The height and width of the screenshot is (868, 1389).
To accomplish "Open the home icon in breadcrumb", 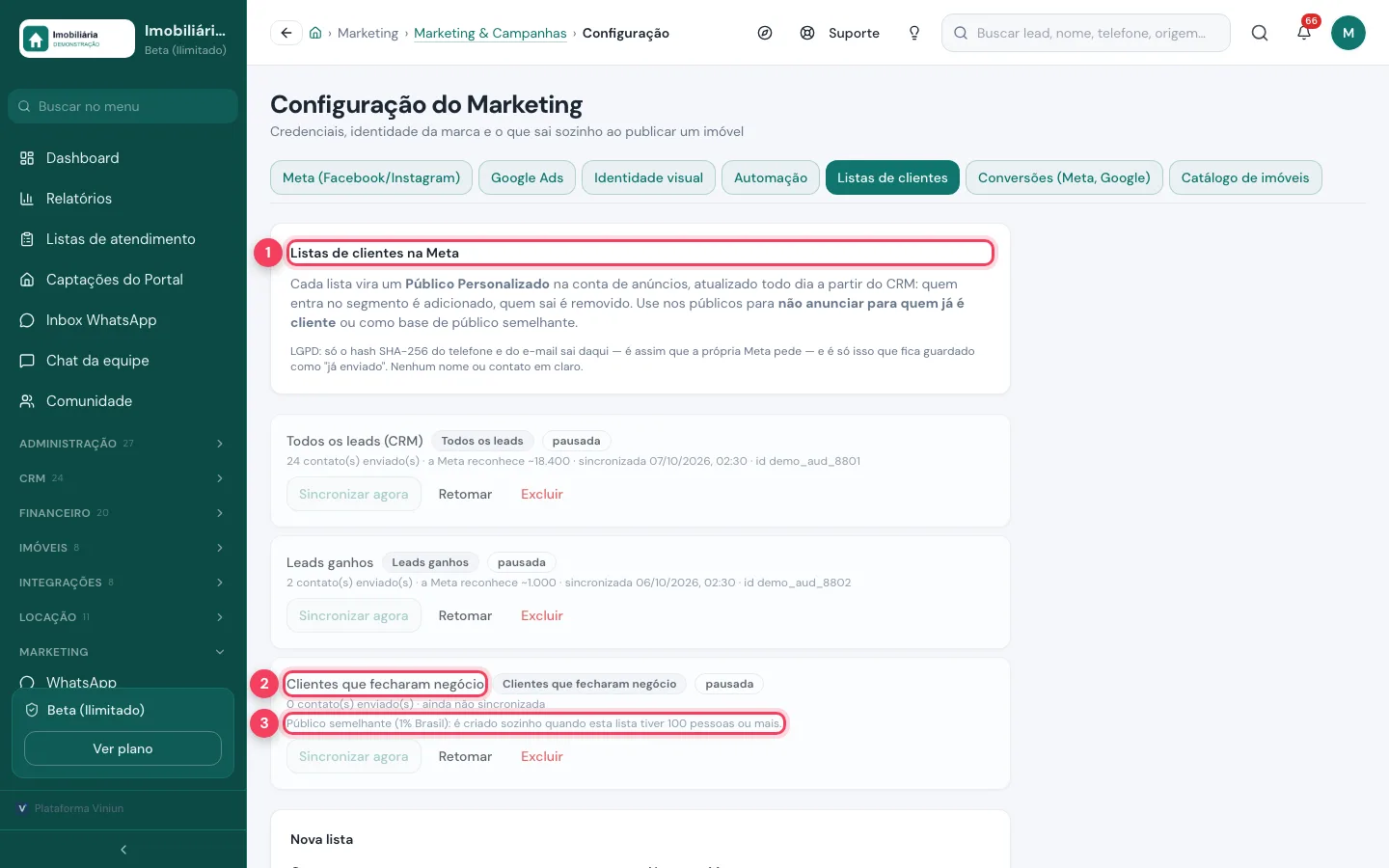I will 315,33.
